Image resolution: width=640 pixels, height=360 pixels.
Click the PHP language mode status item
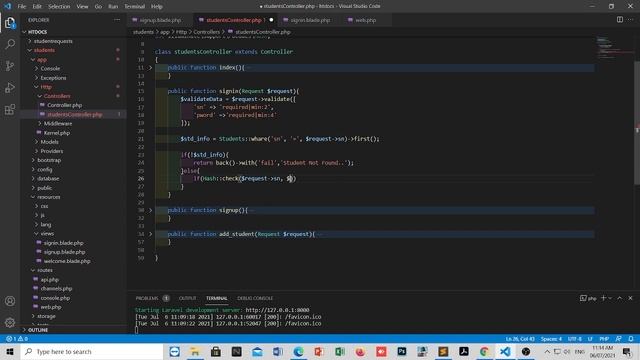604,339
